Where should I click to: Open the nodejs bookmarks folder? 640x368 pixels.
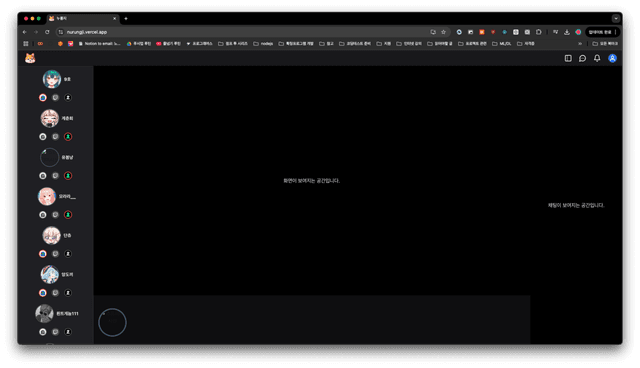point(263,44)
